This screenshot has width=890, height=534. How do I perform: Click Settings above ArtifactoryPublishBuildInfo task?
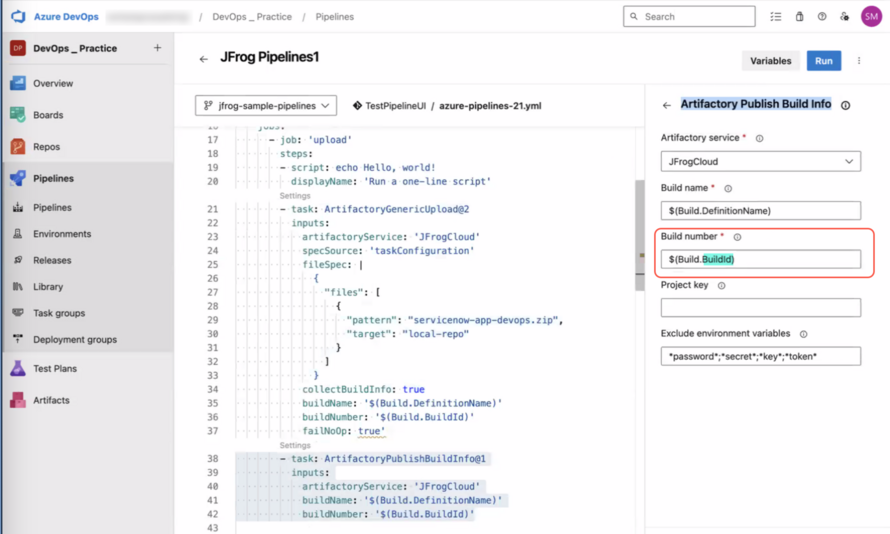[x=295, y=445]
